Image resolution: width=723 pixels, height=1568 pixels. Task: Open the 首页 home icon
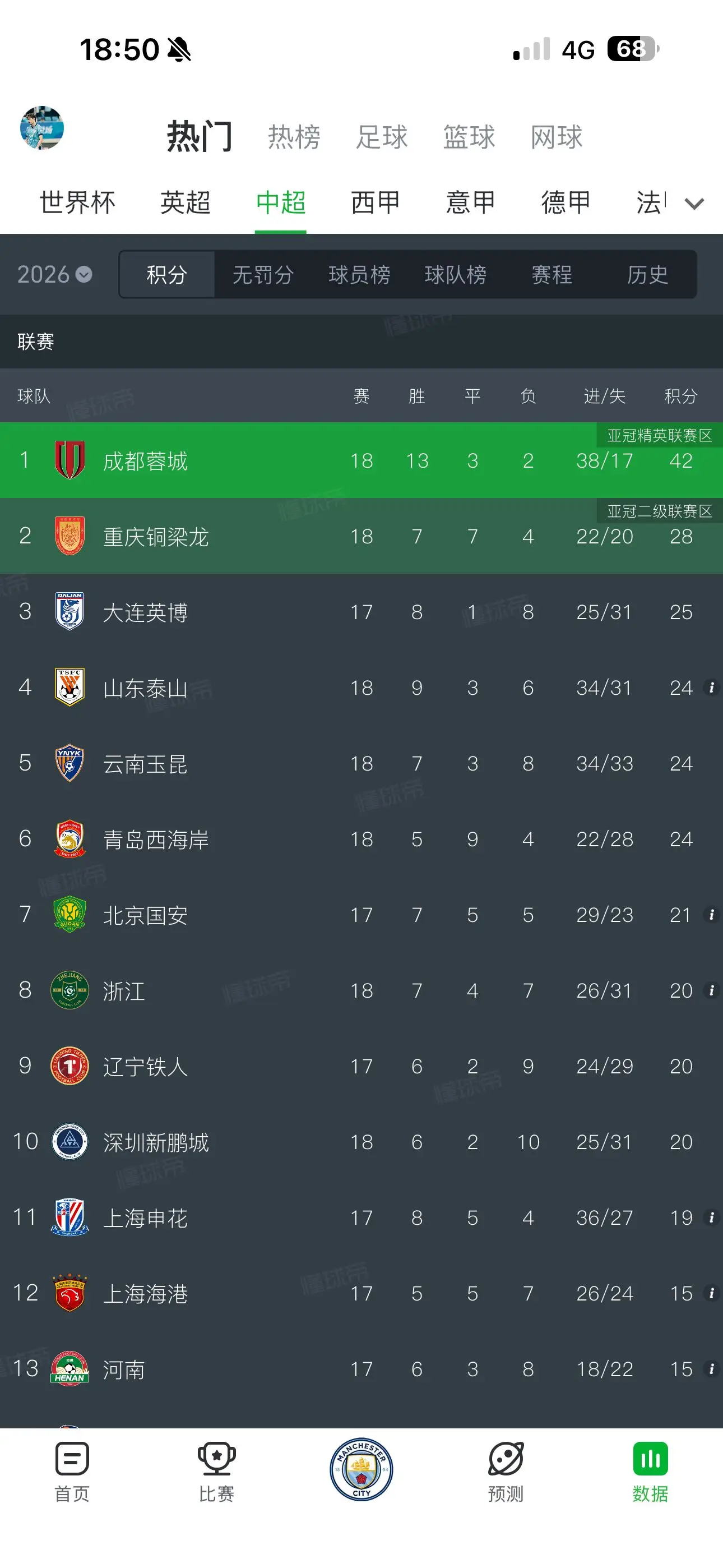pyautogui.click(x=72, y=1459)
